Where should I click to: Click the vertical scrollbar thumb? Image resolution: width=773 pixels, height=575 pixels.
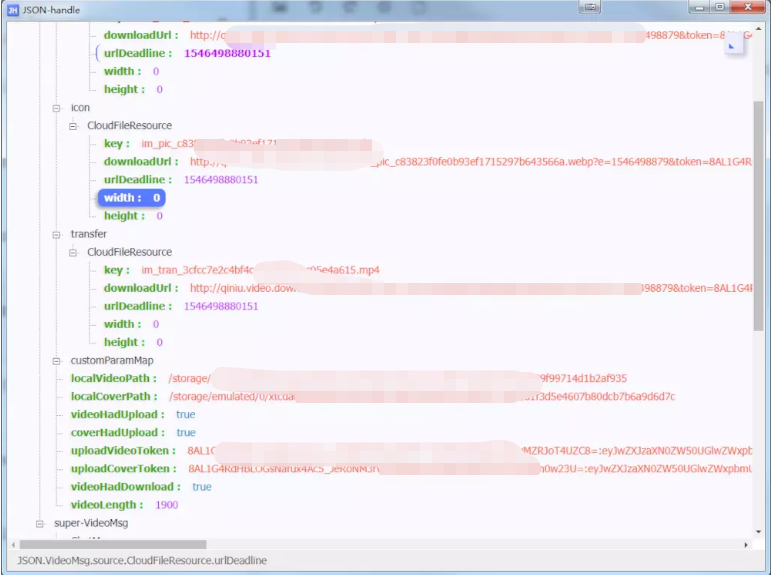758,216
